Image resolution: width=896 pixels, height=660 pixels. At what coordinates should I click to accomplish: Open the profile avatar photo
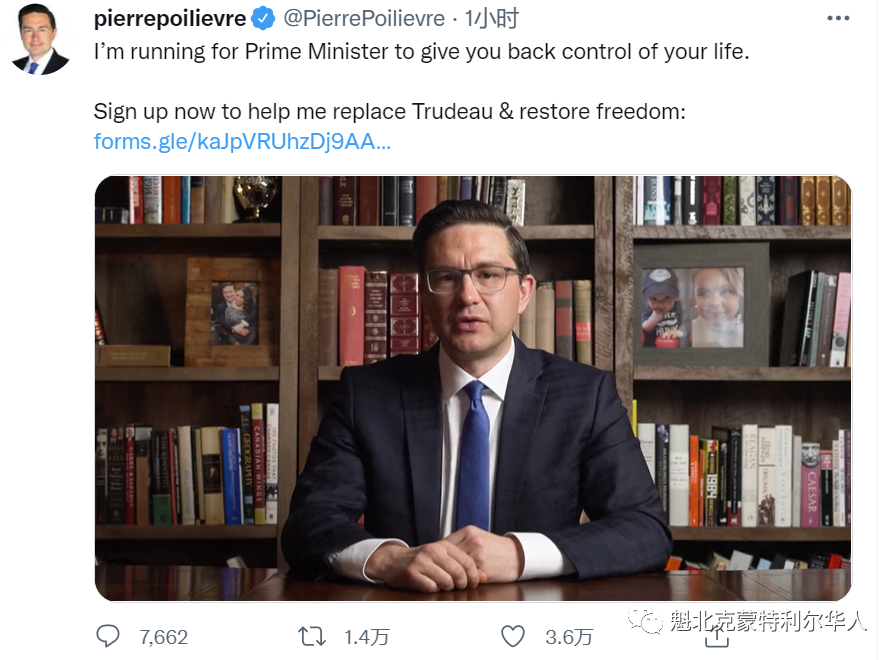40,39
